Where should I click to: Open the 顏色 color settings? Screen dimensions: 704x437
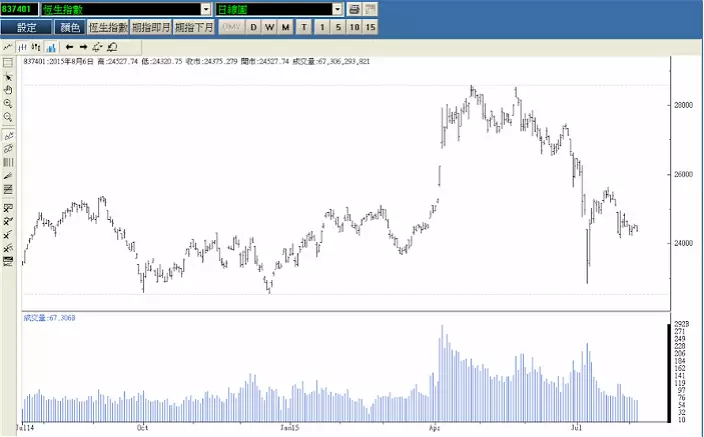tap(70, 27)
